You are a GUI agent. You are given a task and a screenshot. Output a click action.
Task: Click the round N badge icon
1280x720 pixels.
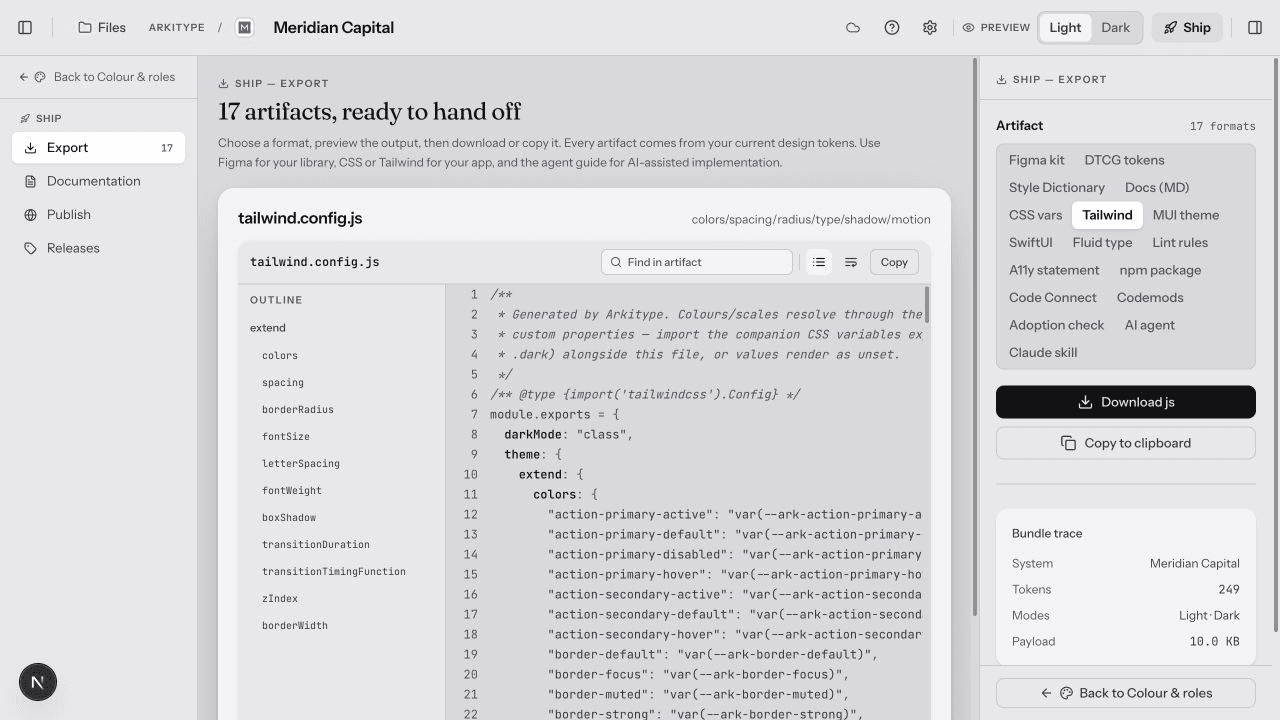[38, 683]
